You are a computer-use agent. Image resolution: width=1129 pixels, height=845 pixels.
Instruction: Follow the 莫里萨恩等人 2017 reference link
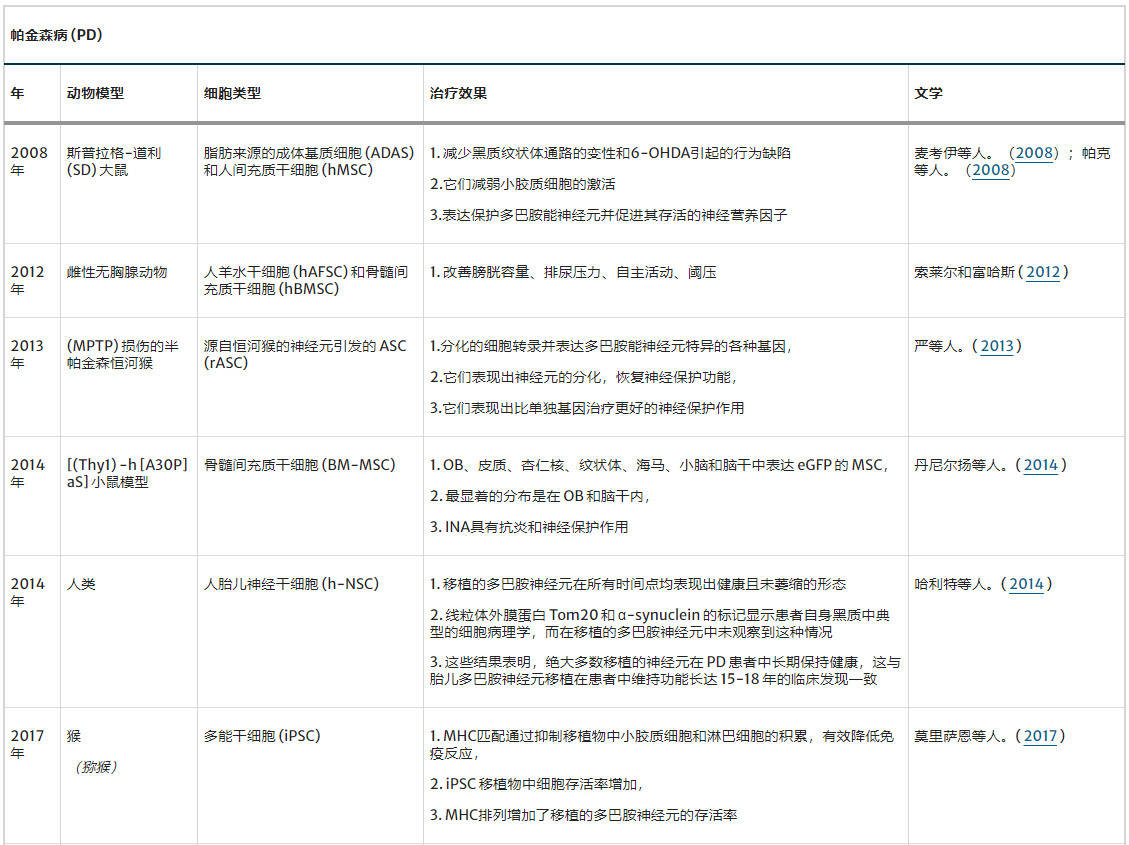[1039, 736]
